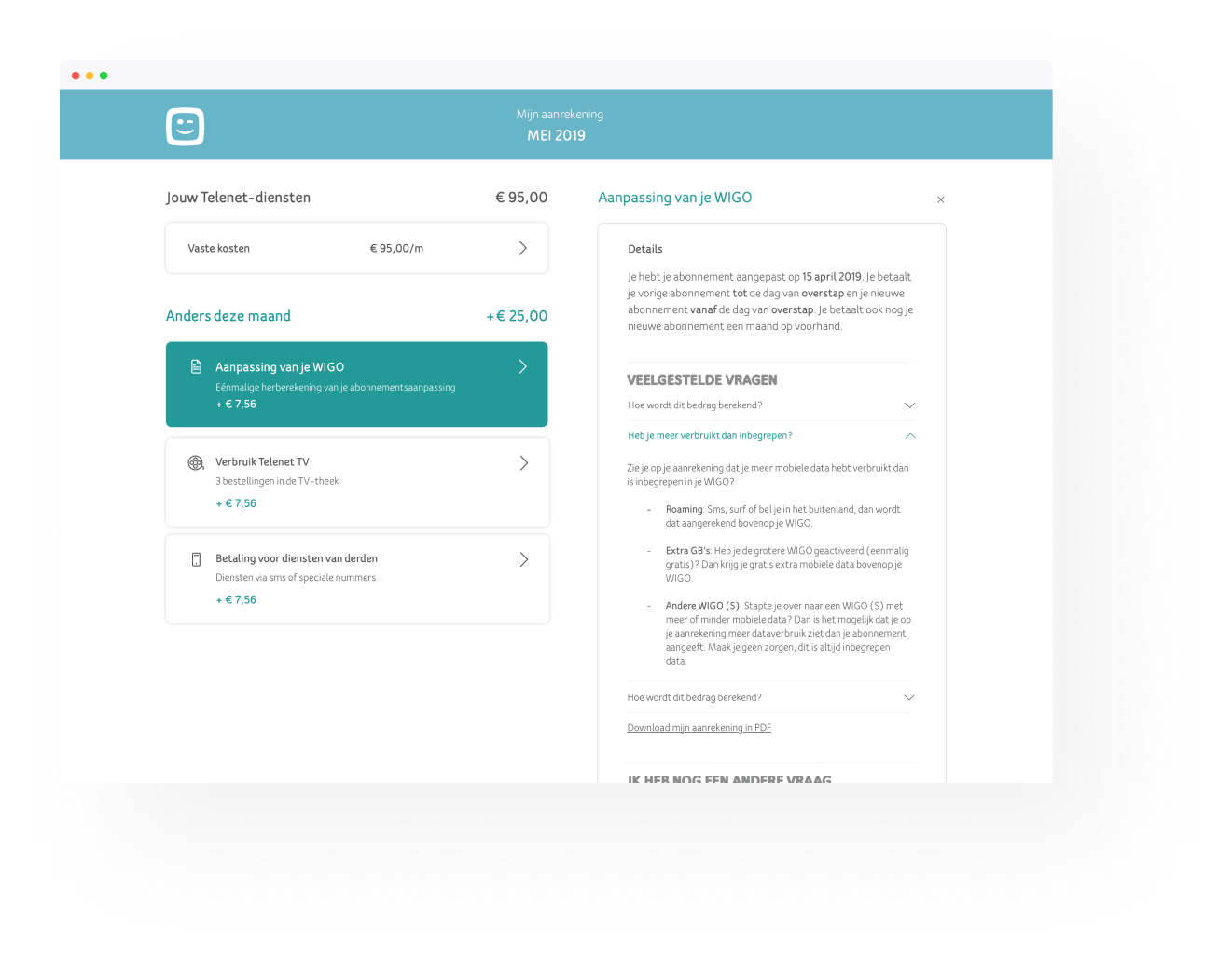Click the 'Details' label in the panel
This screenshot has width=1232, height=962.
point(645,249)
